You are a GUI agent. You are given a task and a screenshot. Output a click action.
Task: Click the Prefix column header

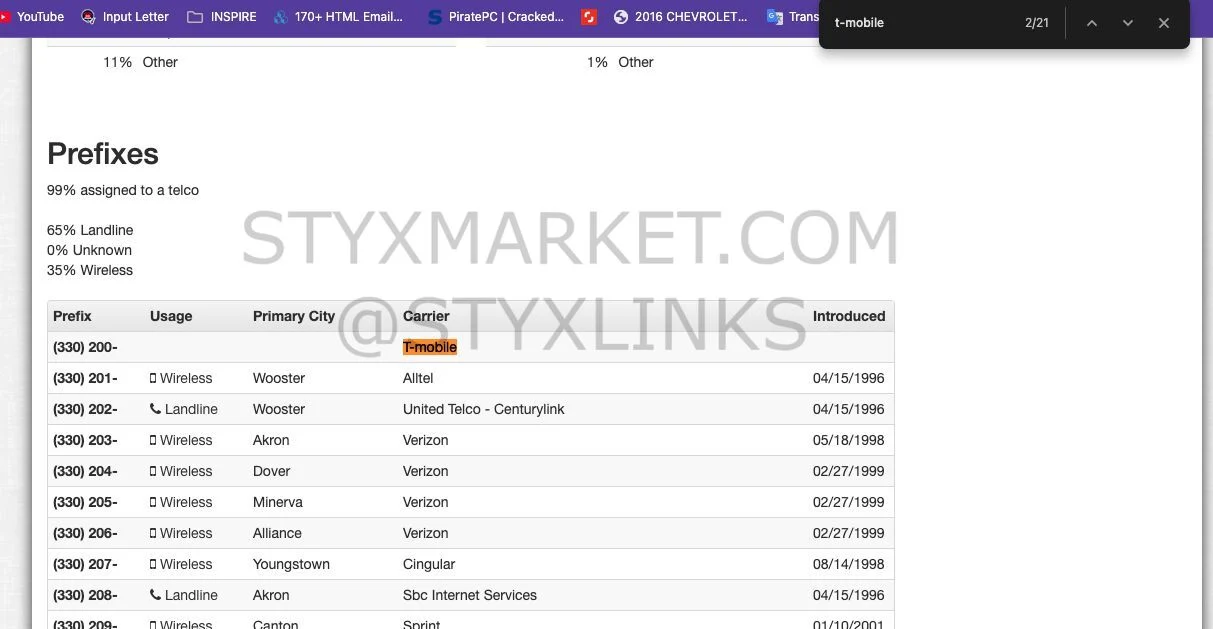tap(72, 316)
